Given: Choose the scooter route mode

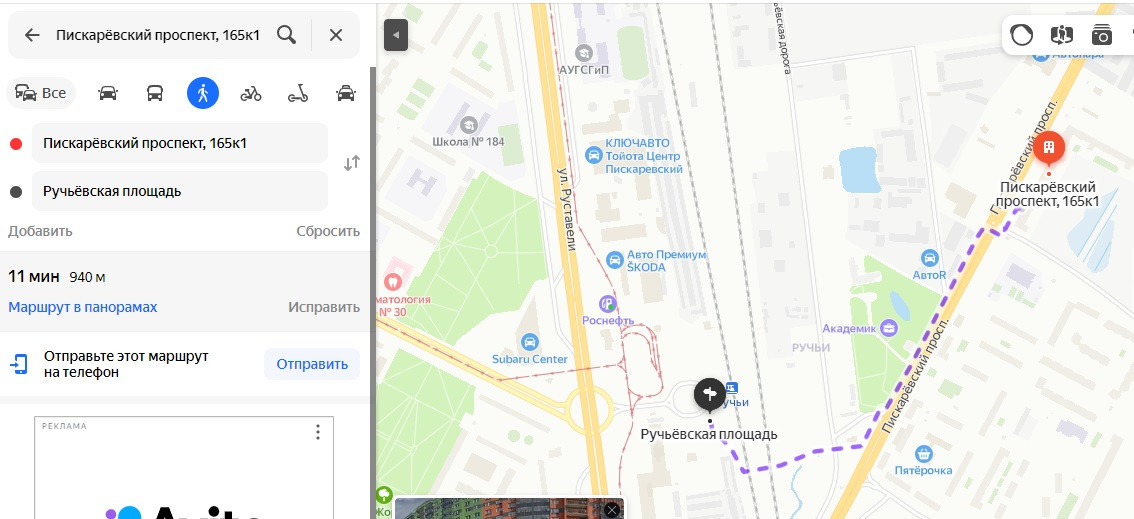Looking at the screenshot, I should [298, 93].
